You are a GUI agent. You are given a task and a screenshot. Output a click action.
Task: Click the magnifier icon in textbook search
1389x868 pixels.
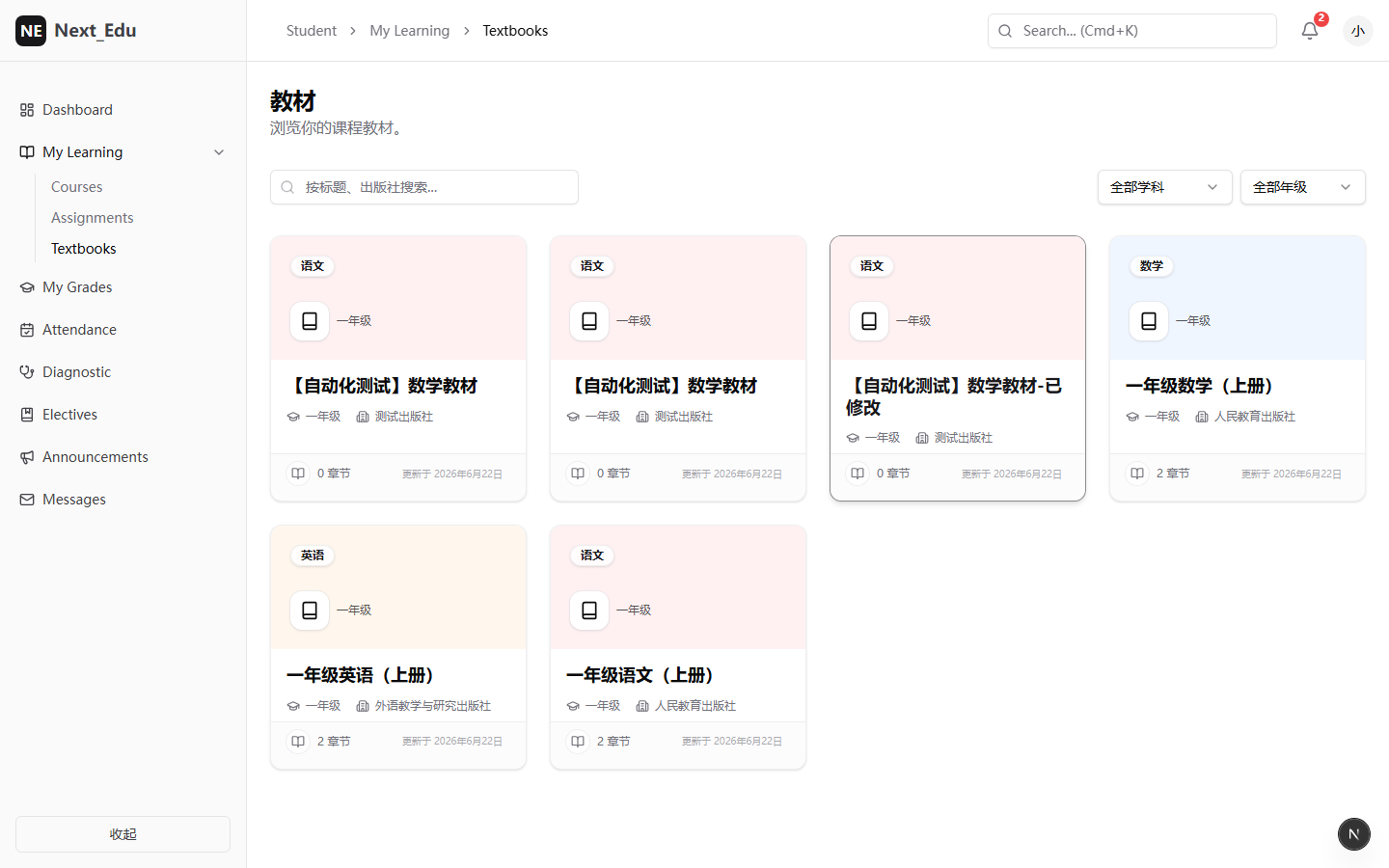coord(287,187)
